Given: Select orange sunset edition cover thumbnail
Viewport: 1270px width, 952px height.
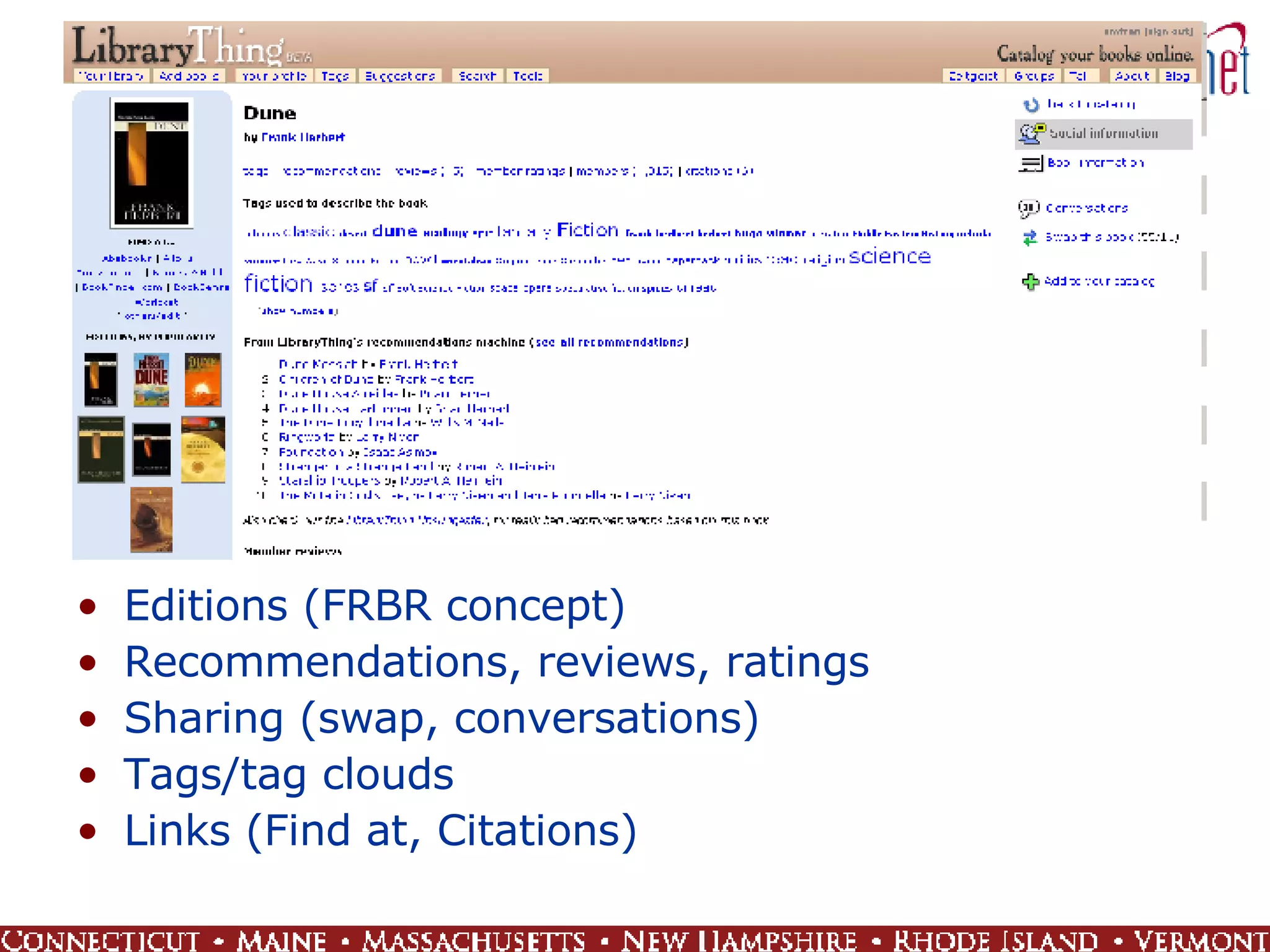Looking at the screenshot, I should [x=203, y=380].
